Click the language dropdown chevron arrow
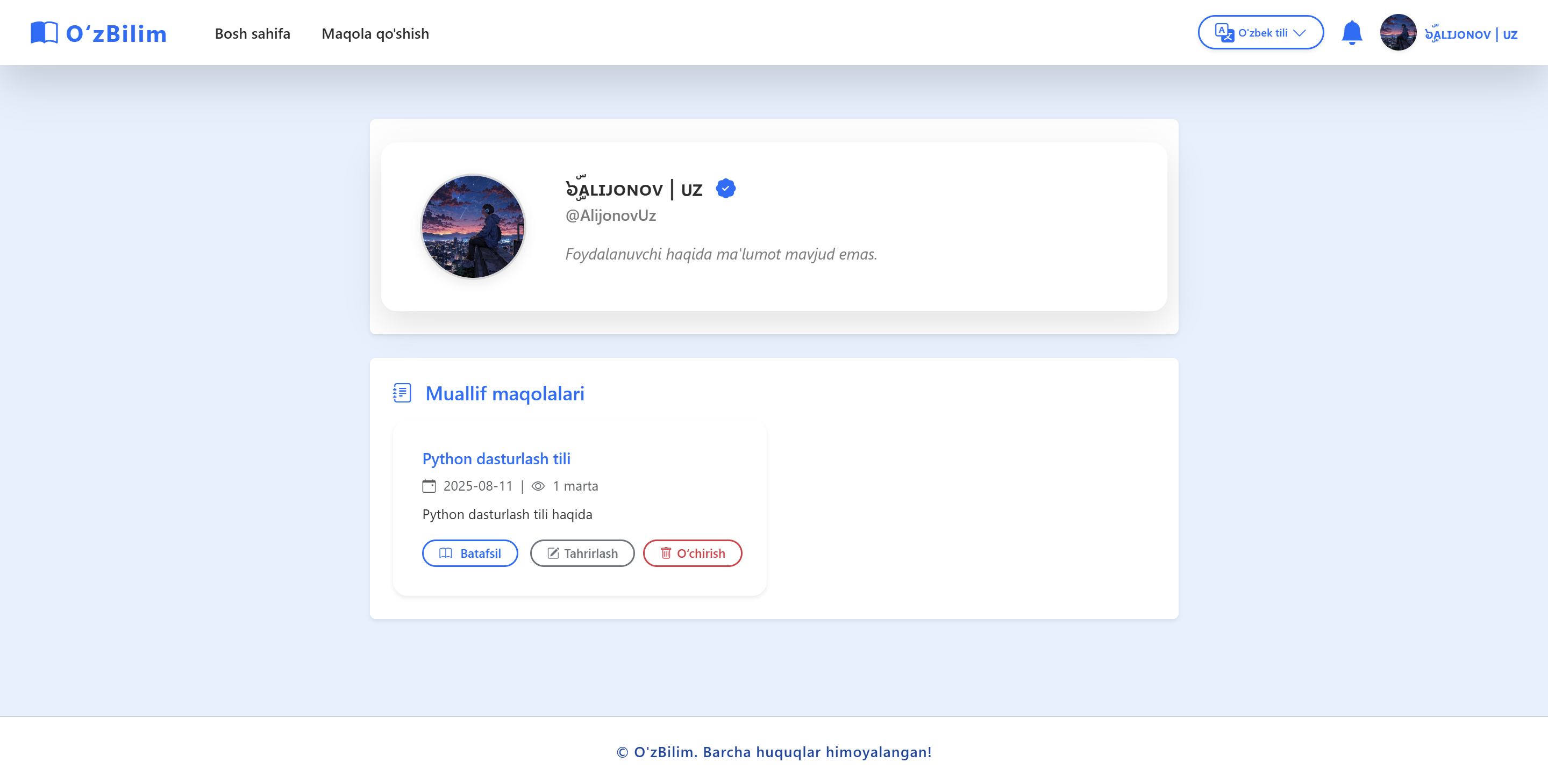Screen dimensions: 1548x784 point(1299,33)
